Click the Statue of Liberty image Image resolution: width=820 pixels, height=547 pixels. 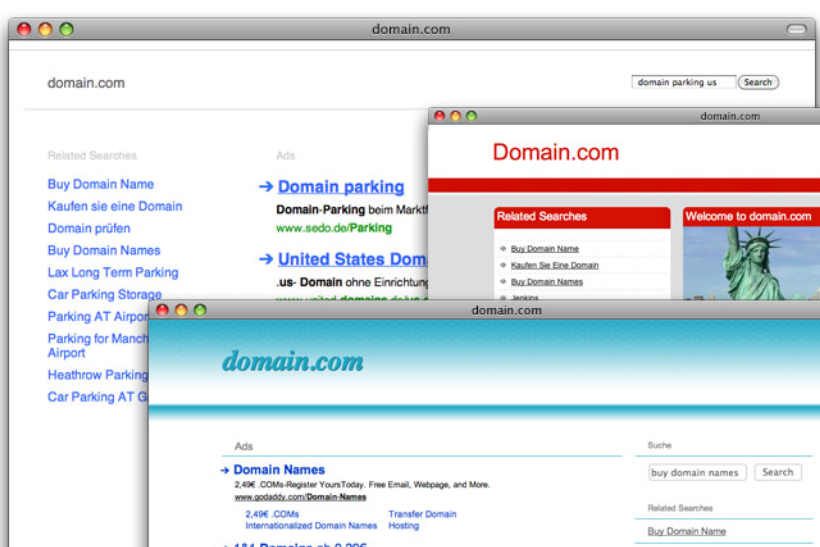751,264
